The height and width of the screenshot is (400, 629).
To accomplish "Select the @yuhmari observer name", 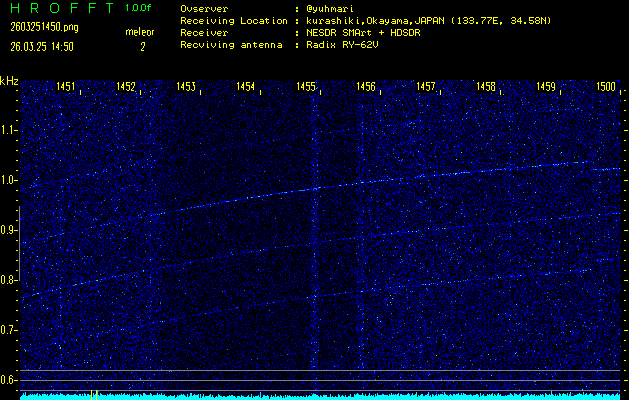I will click(x=332, y=8).
